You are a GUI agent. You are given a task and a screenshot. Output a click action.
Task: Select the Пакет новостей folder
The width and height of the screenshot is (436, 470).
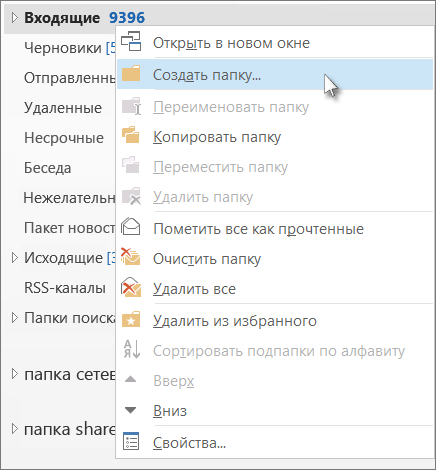point(70,228)
